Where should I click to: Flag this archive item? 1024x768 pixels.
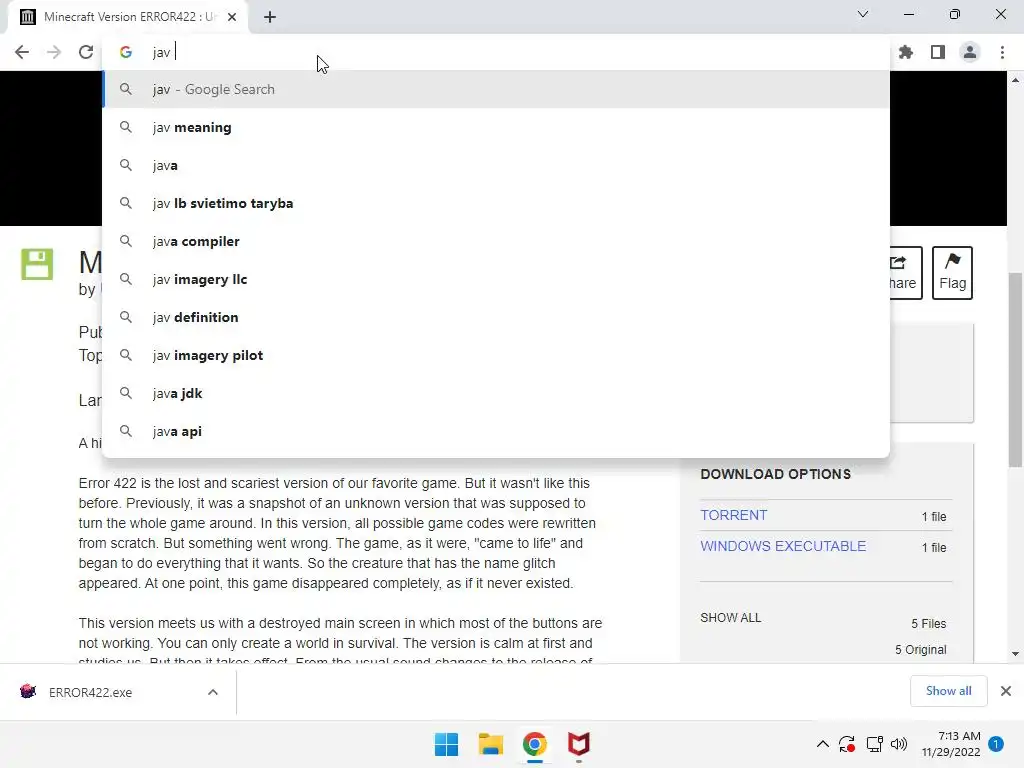pyautogui.click(x=952, y=273)
